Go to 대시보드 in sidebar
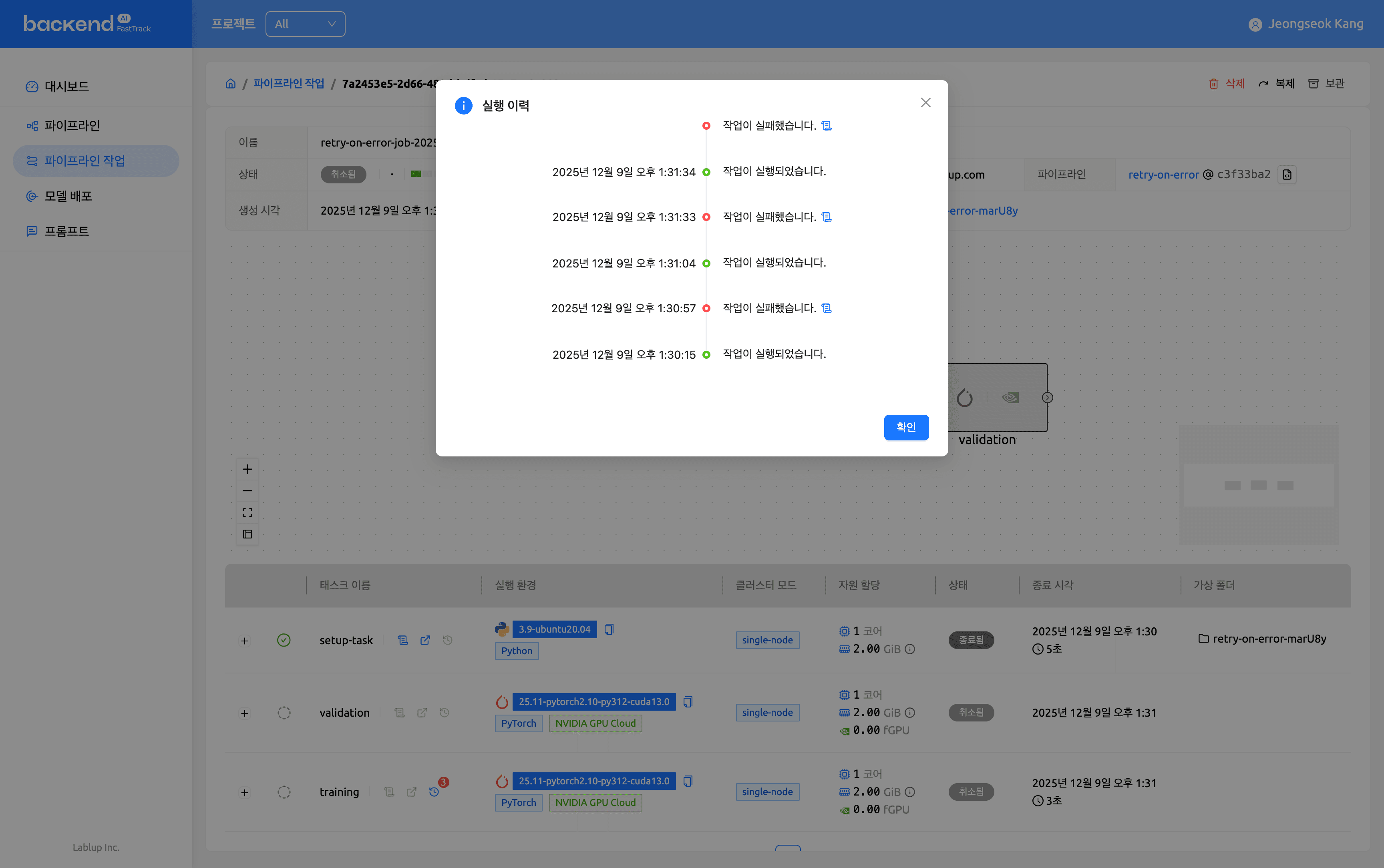This screenshot has width=1384, height=868. [x=66, y=86]
